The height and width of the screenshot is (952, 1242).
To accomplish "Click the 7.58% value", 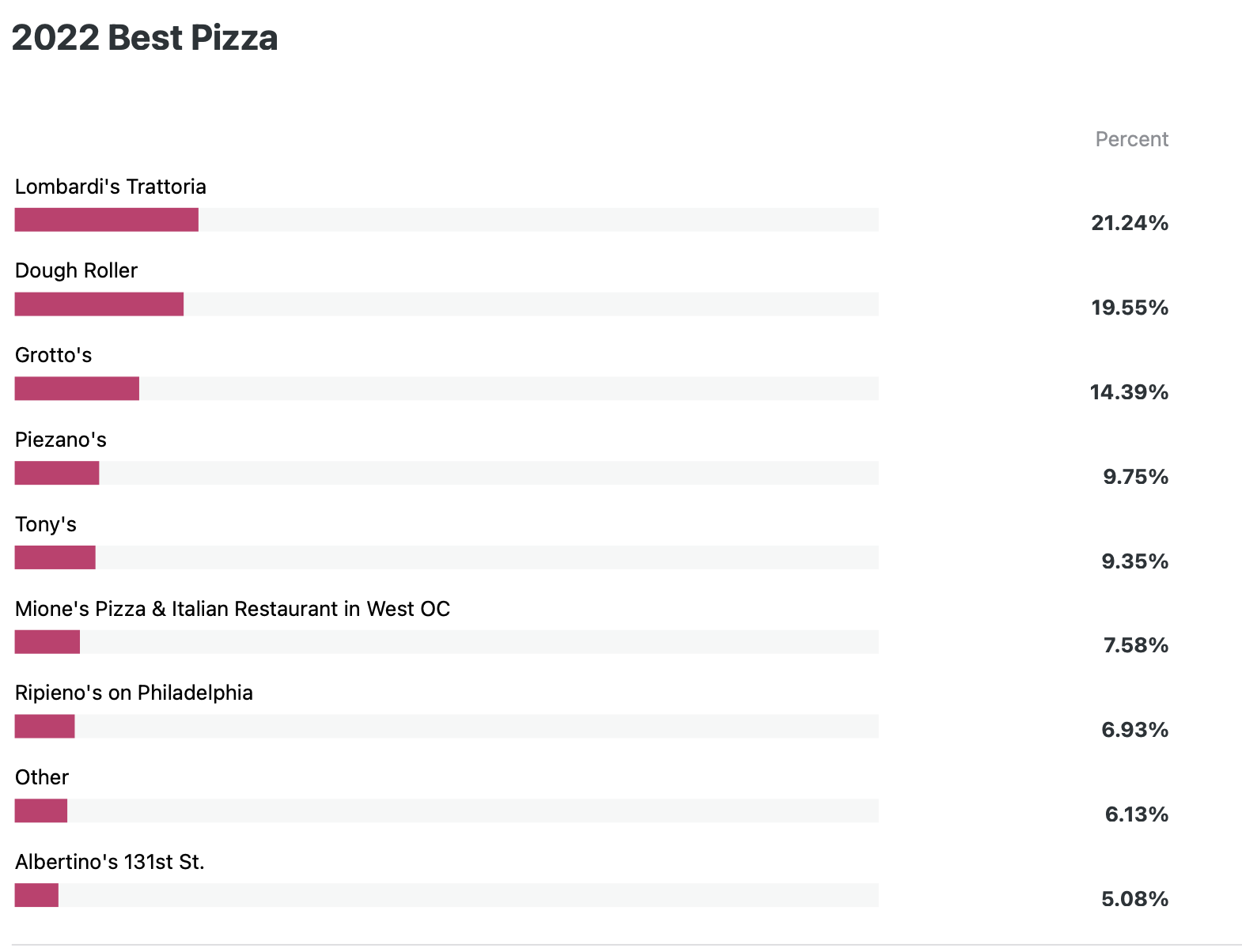I will pyautogui.click(x=1136, y=645).
